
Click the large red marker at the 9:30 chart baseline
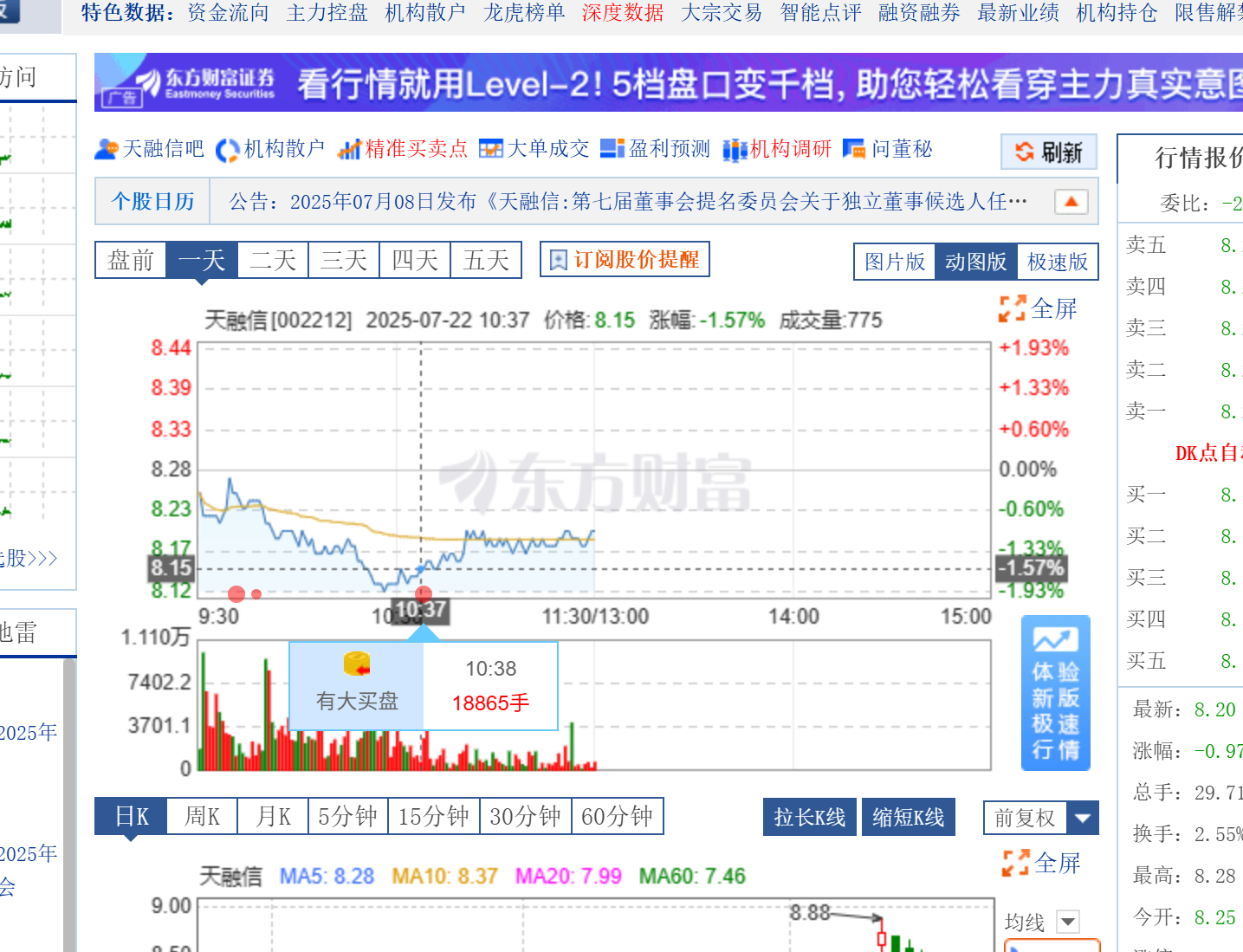(236, 593)
